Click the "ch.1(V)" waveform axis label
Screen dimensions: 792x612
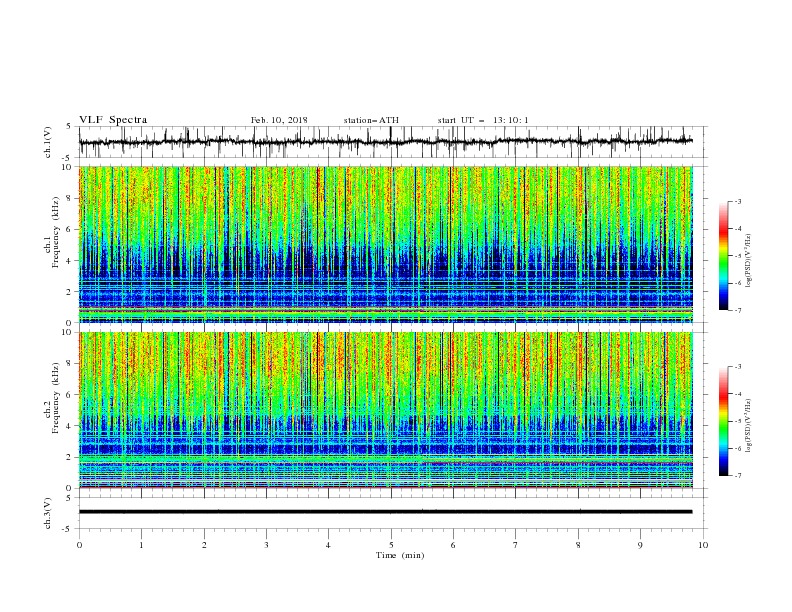(x=48, y=142)
